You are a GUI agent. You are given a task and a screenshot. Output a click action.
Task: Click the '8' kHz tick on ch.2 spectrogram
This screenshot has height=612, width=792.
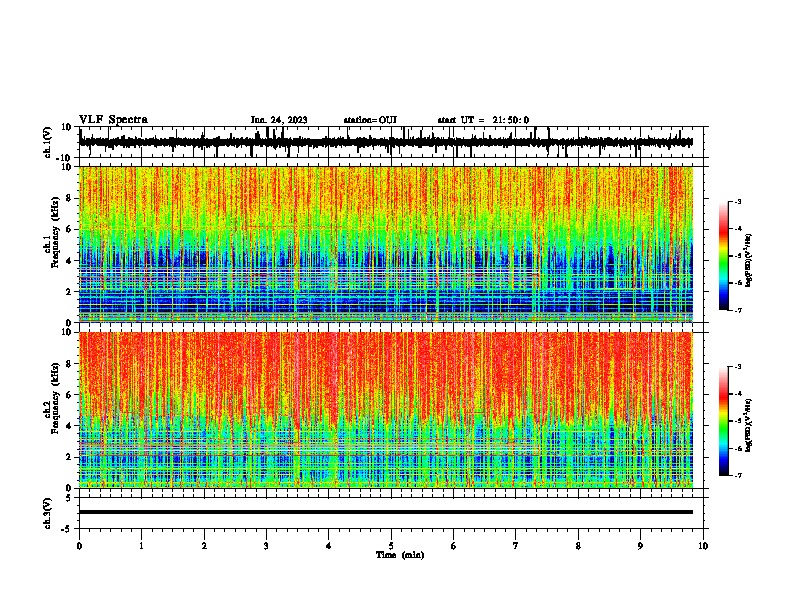point(70,364)
